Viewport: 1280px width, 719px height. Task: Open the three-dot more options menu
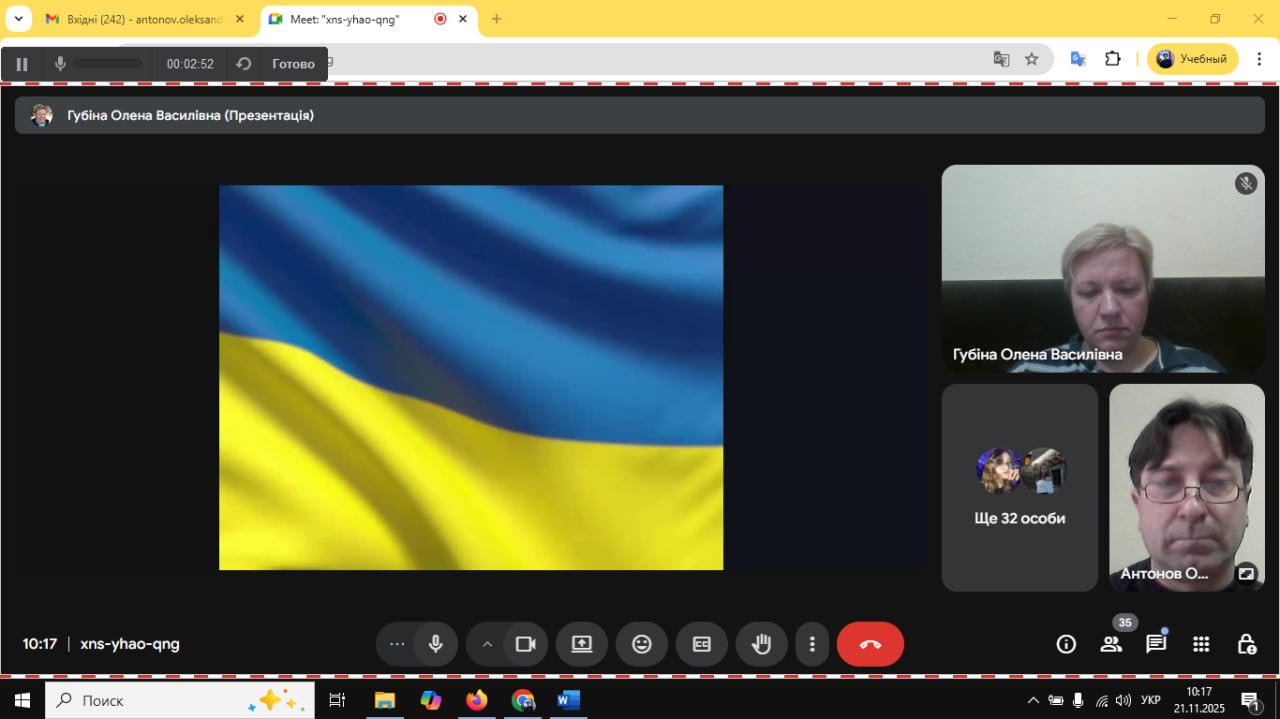click(812, 644)
